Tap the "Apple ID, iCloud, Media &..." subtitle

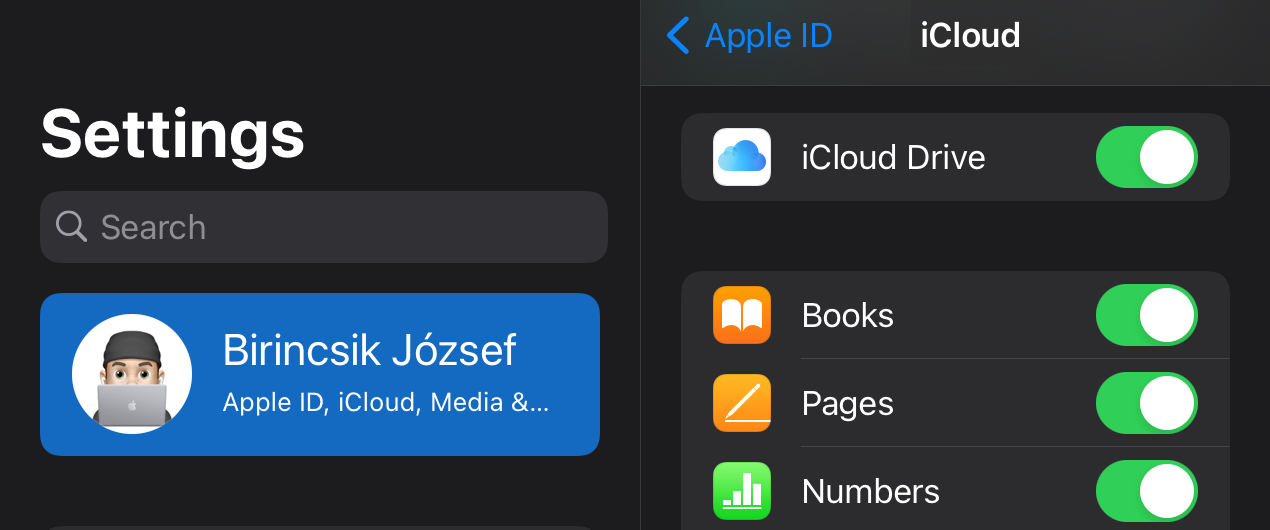(x=385, y=402)
